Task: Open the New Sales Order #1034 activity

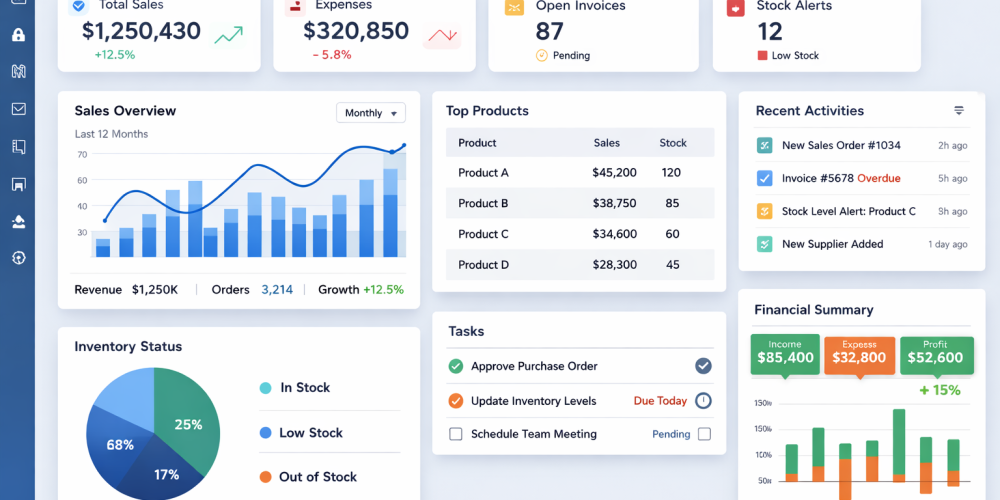Action: click(841, 146)
